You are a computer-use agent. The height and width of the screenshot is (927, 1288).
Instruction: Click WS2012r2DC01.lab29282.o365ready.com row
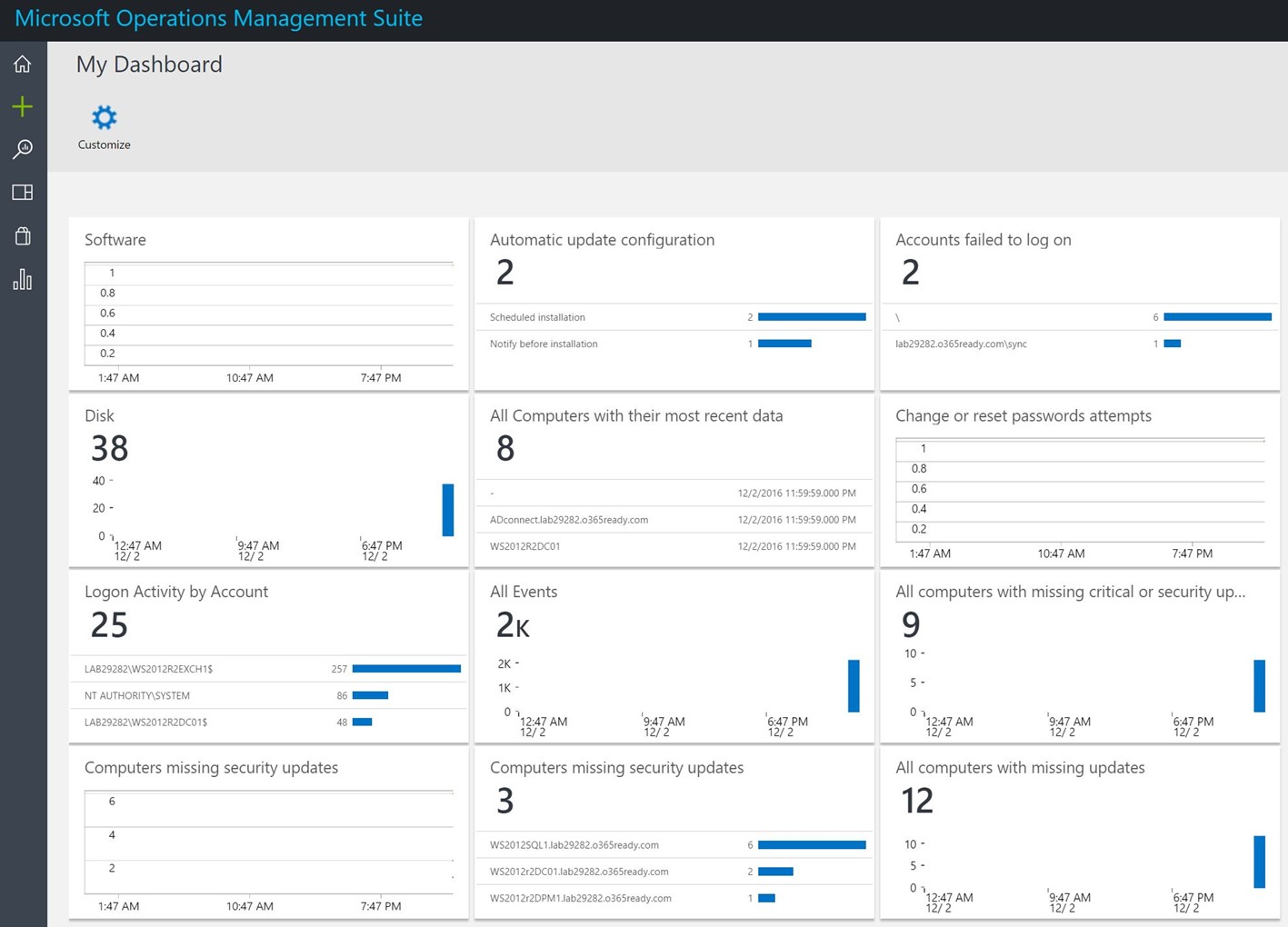[x=674, y=872]
